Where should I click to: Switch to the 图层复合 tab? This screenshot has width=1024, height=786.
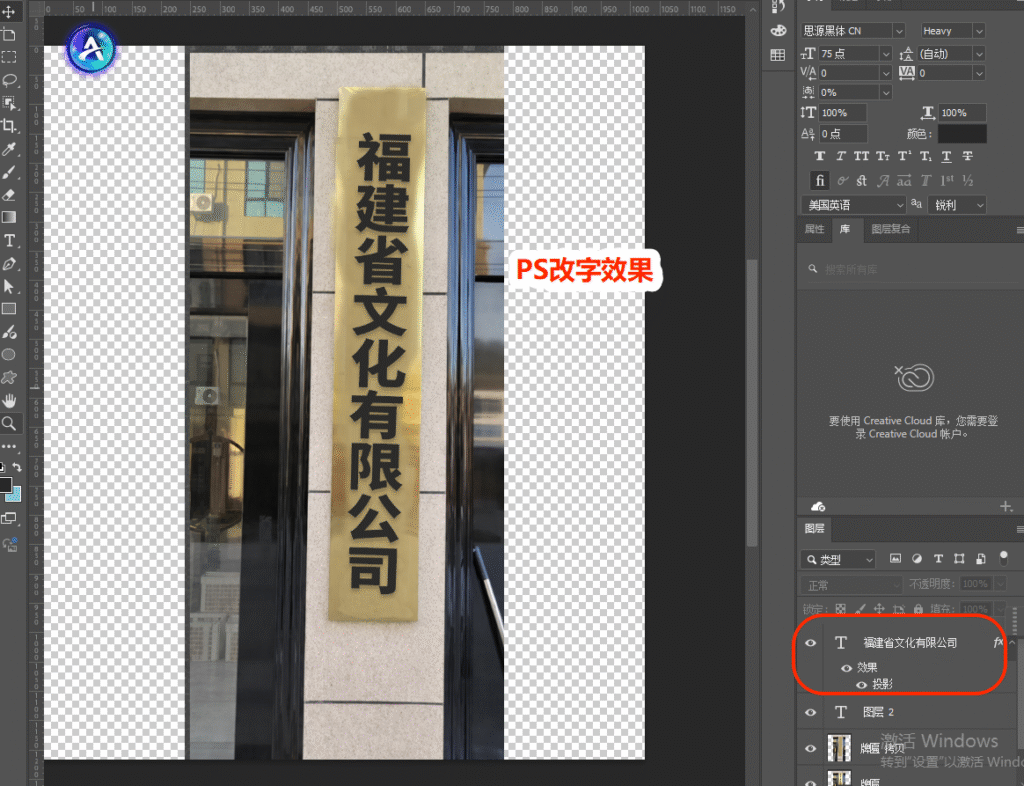pyautogui.click(x=890, y=229)
